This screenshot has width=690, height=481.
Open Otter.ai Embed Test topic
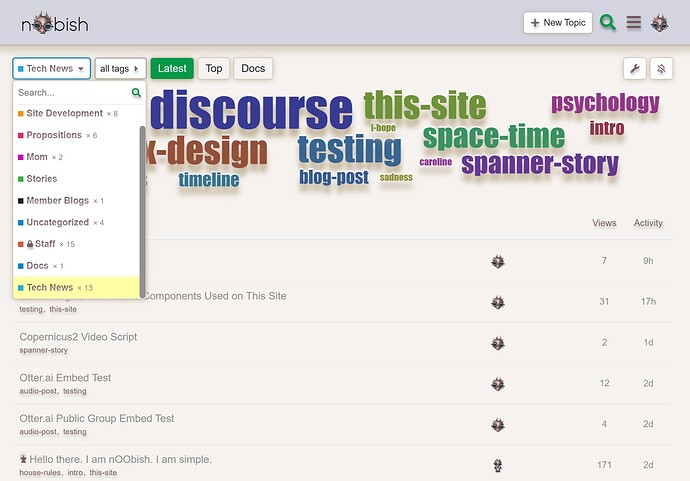tap(65, 378)
